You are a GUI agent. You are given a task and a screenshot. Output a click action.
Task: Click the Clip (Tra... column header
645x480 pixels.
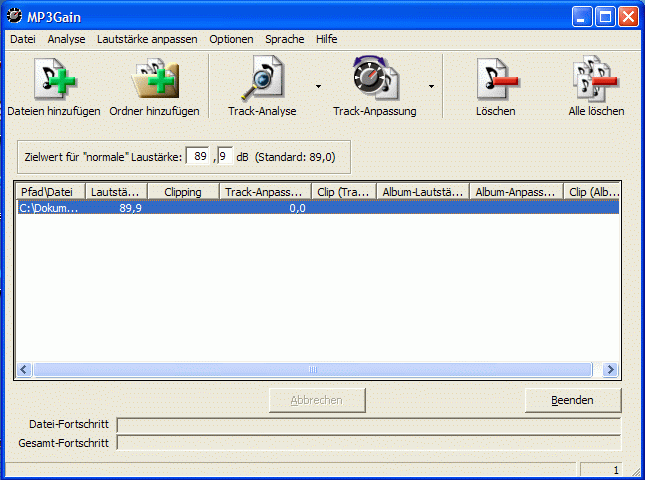coord(344,192)
